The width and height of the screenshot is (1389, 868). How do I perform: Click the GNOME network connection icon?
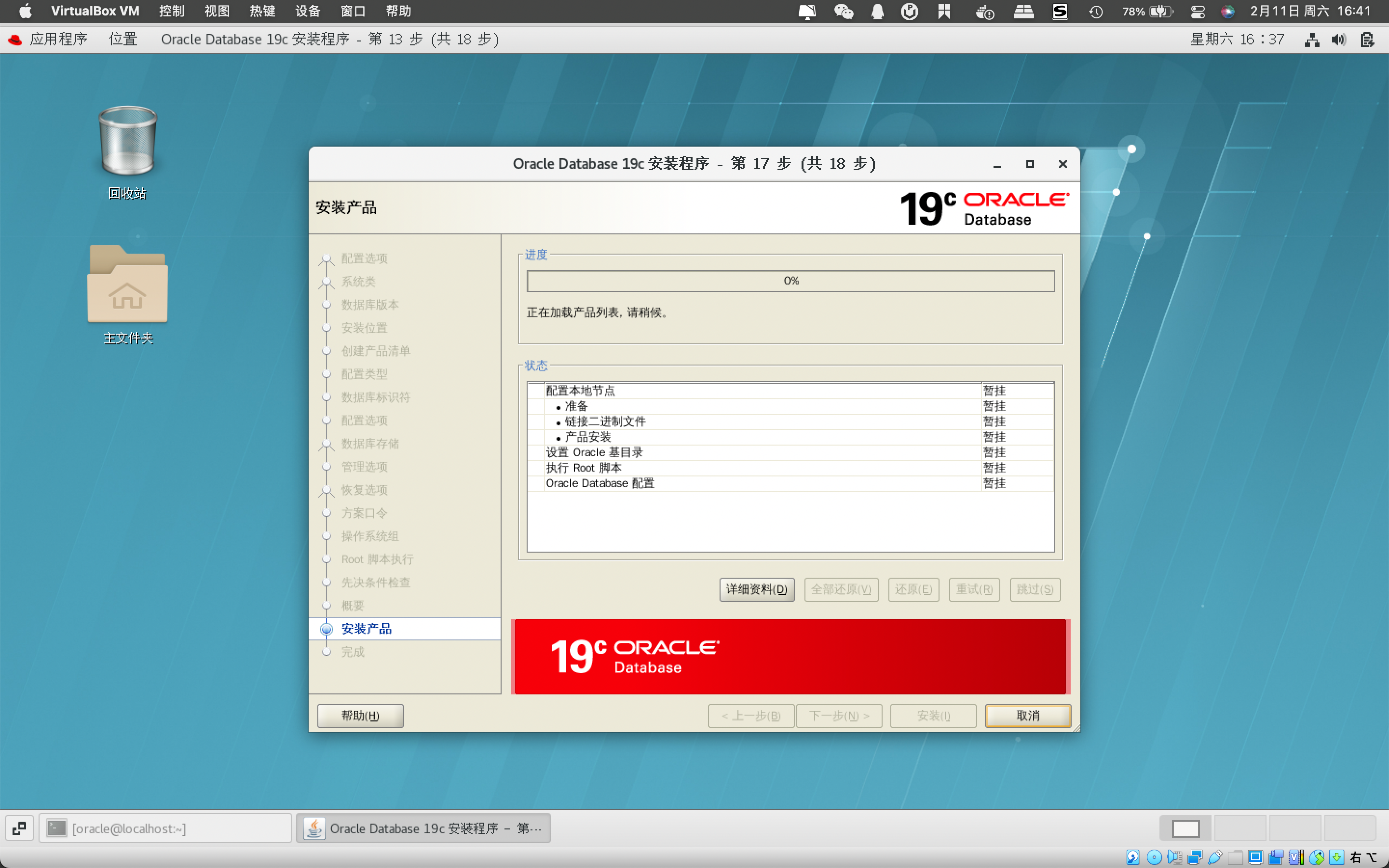pyautogui.click(x=1312, y=40)
